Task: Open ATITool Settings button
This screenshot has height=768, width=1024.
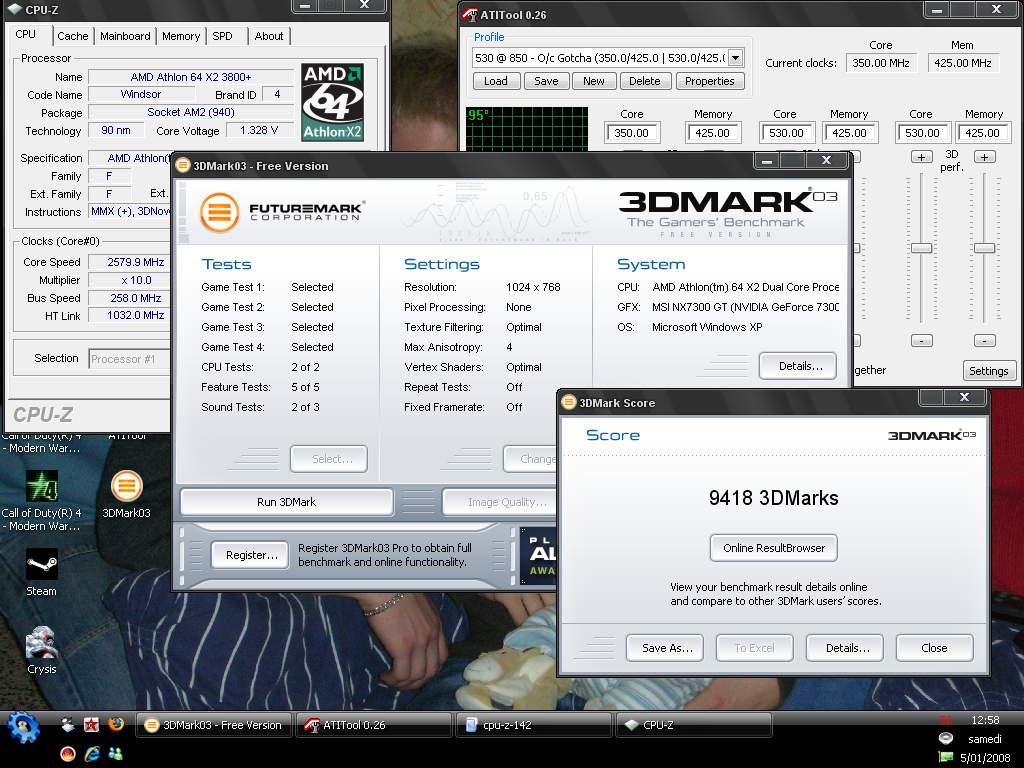Action: [x=989, y=371]
